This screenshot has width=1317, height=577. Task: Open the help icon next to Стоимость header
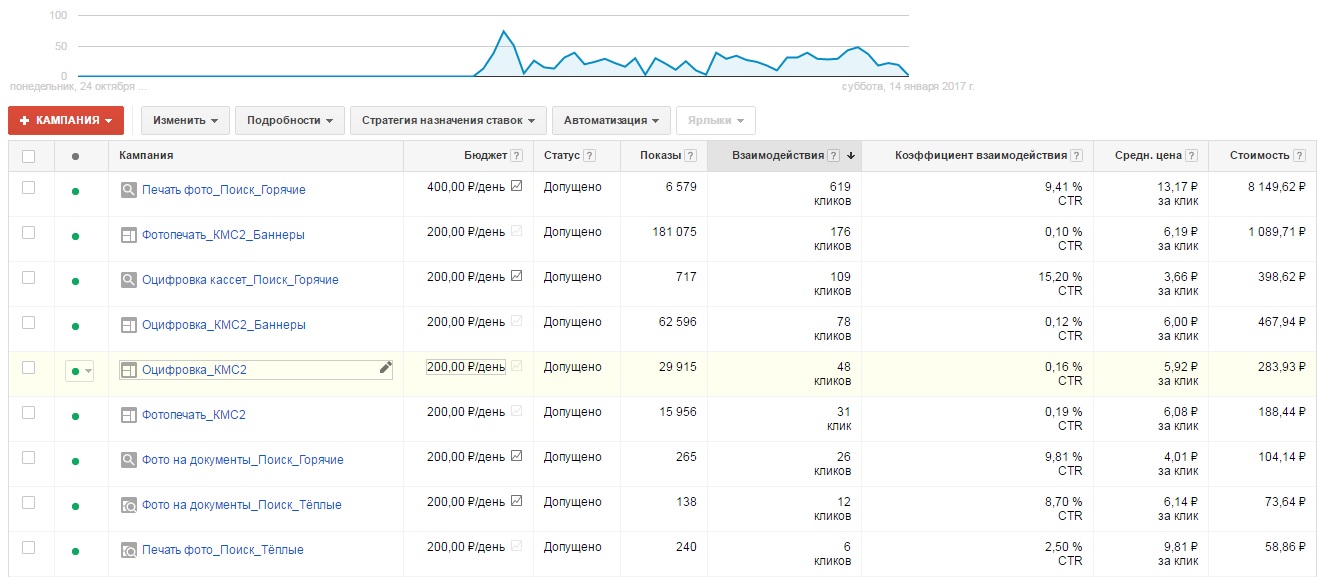point(1299,156)
